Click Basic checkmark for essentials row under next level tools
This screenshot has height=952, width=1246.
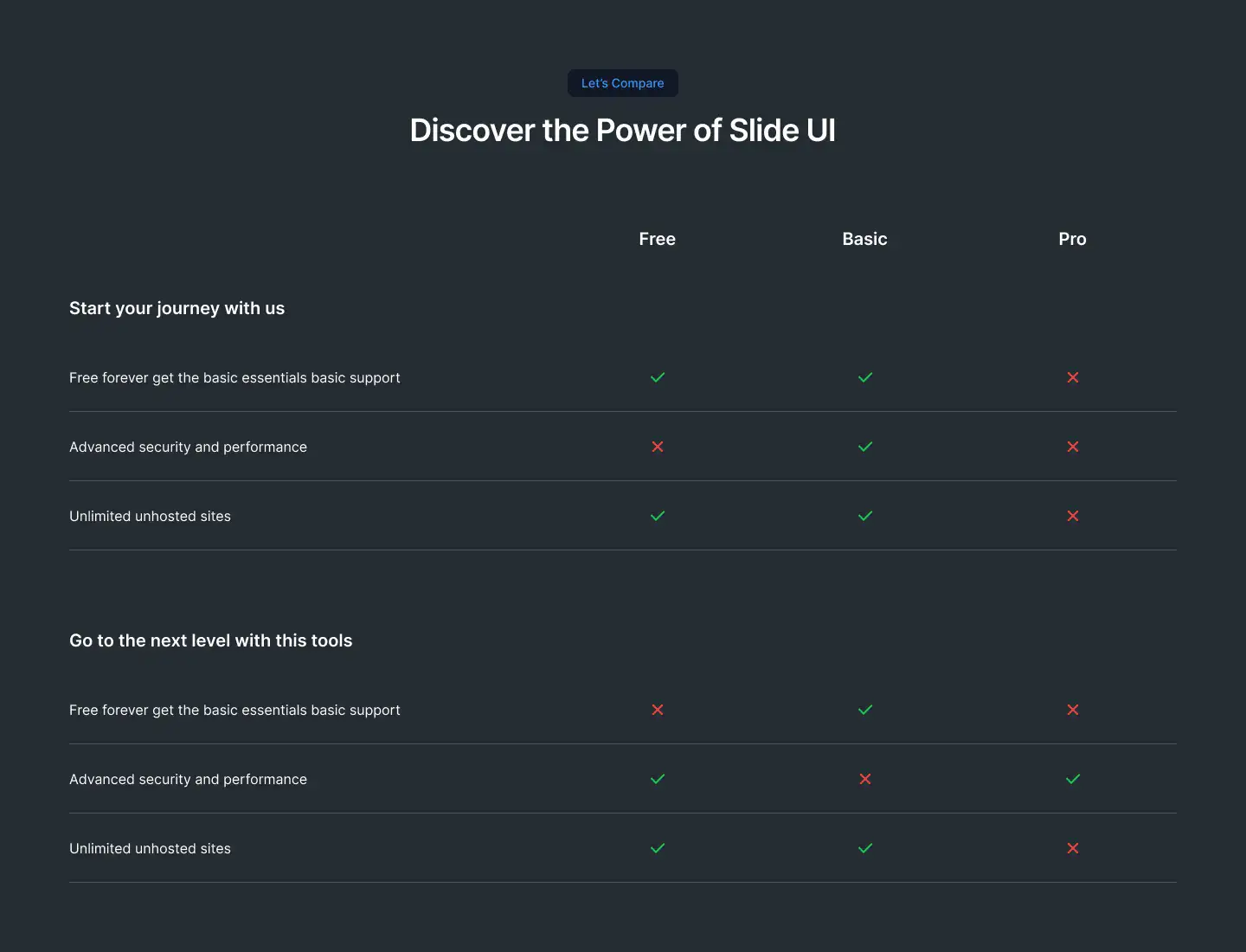(865, 710)
